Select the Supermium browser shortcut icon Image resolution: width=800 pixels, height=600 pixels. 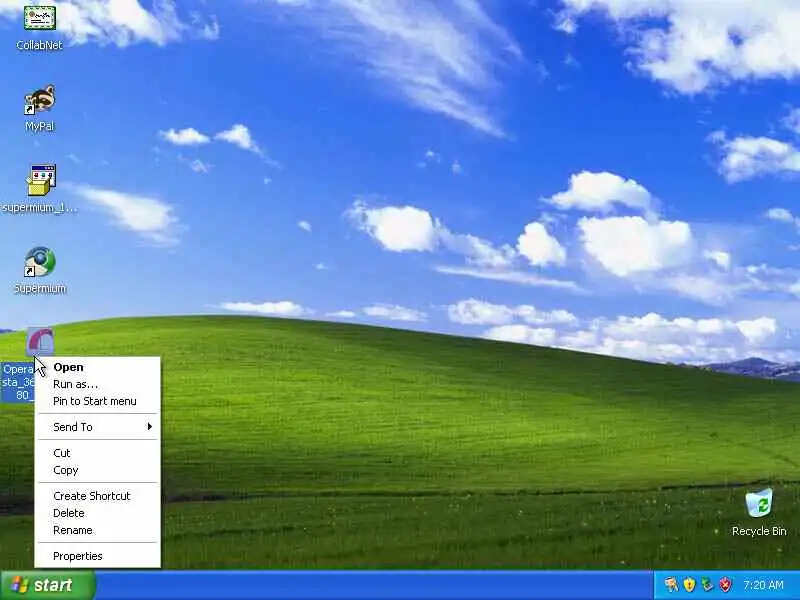pyautogui.click(x=40, y=262)
